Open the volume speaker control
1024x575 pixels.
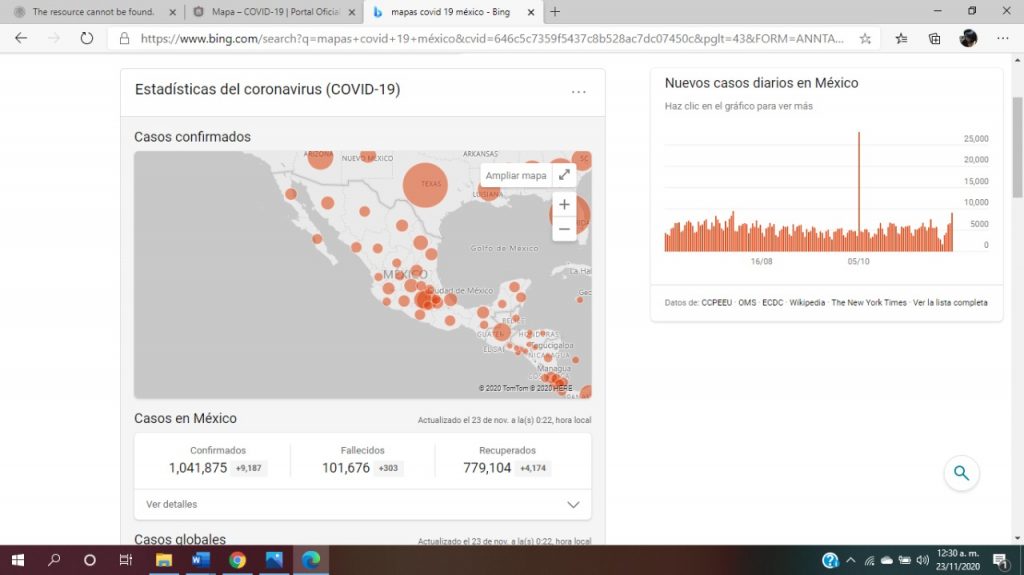pos(922,560)
